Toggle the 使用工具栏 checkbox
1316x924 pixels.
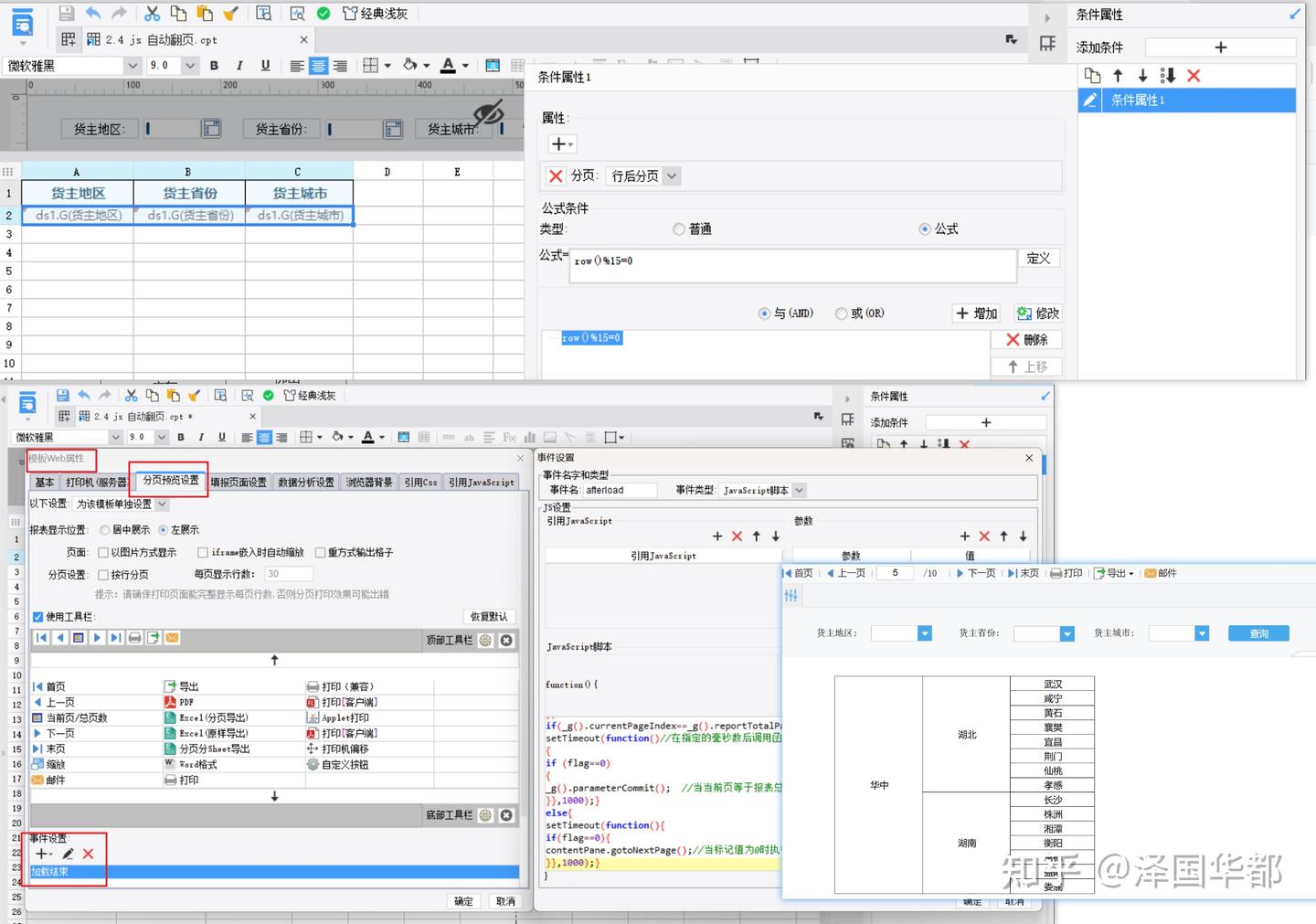point(38,617)
